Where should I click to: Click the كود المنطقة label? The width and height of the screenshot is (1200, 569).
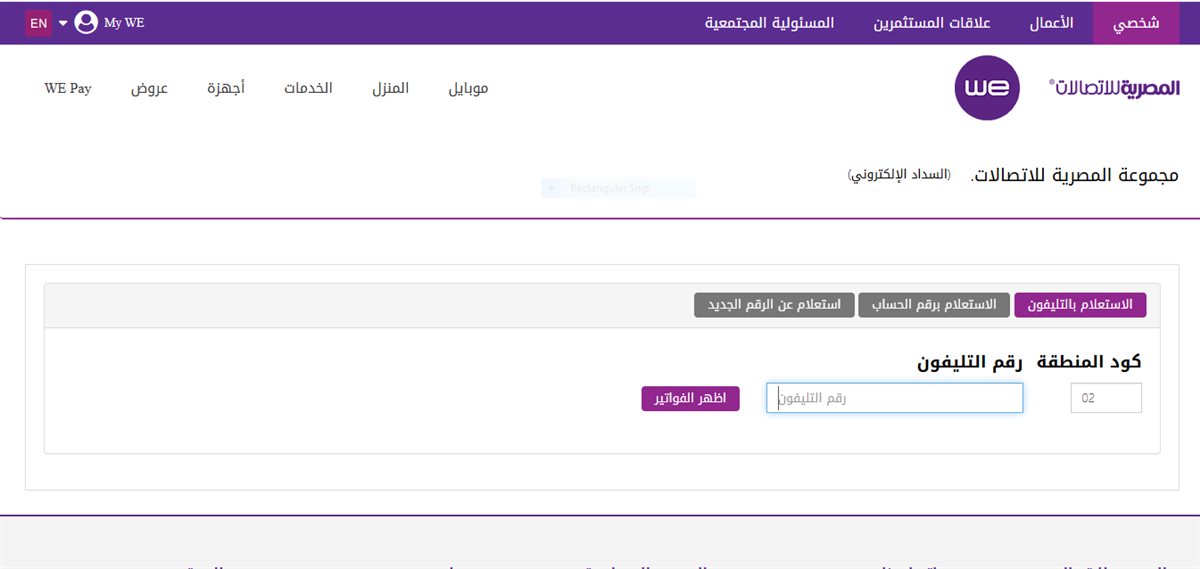tap(1089, 362)
